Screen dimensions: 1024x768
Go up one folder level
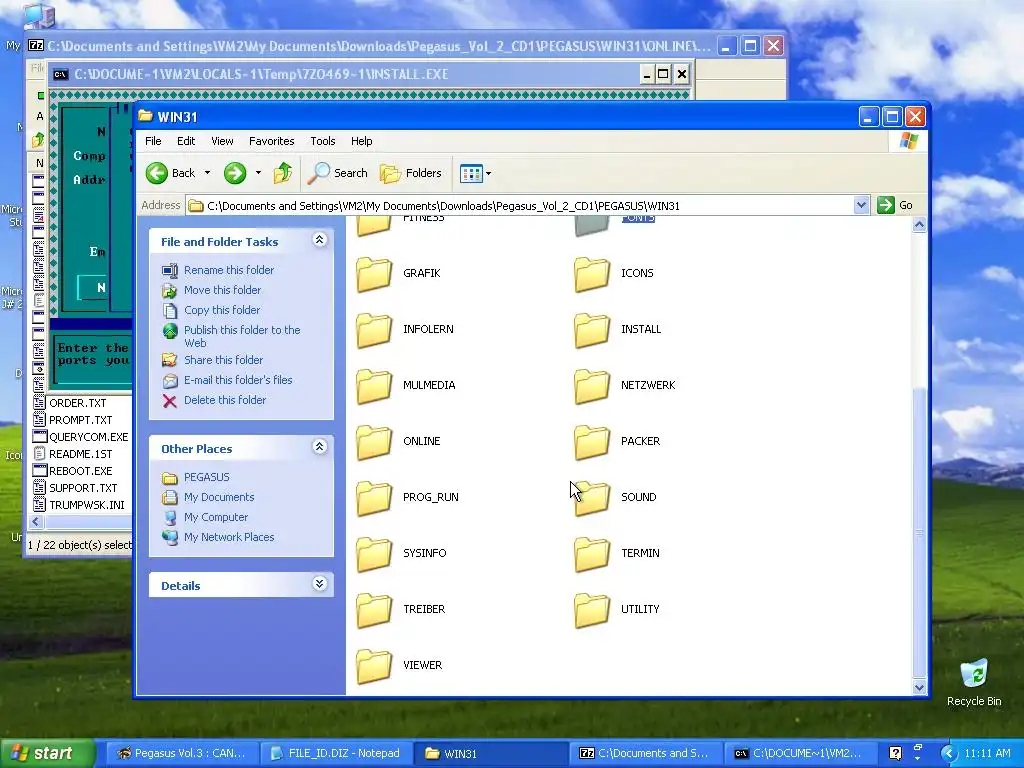click(x=283, y=173)
